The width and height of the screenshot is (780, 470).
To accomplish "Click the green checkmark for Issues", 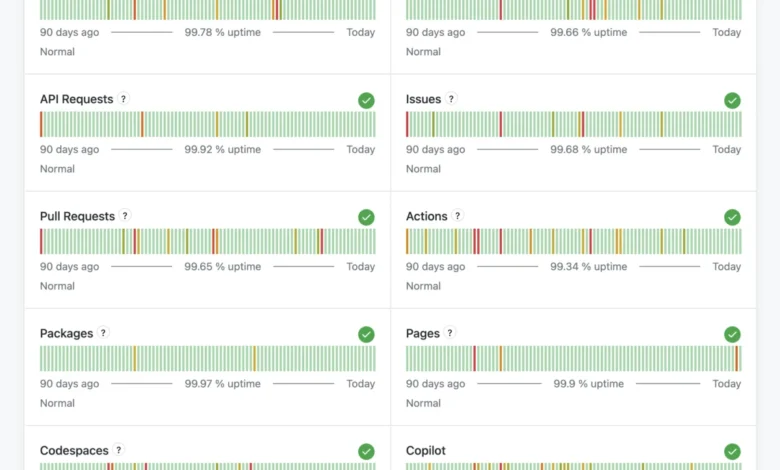I will [x=732, y=100].
